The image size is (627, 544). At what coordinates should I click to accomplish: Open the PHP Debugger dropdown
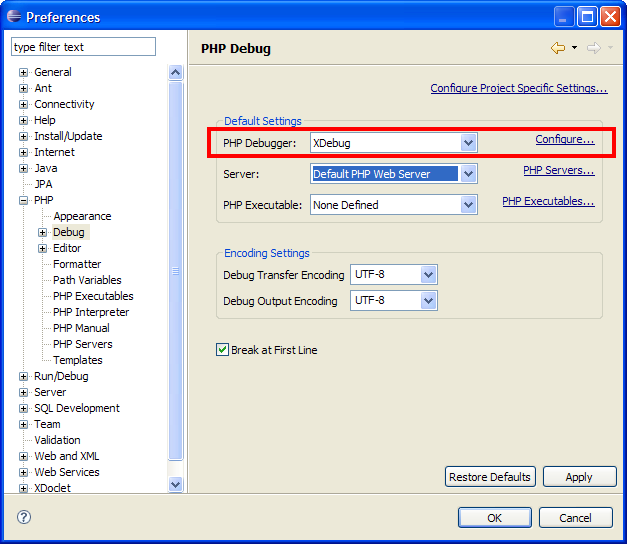tap(468, 143)
